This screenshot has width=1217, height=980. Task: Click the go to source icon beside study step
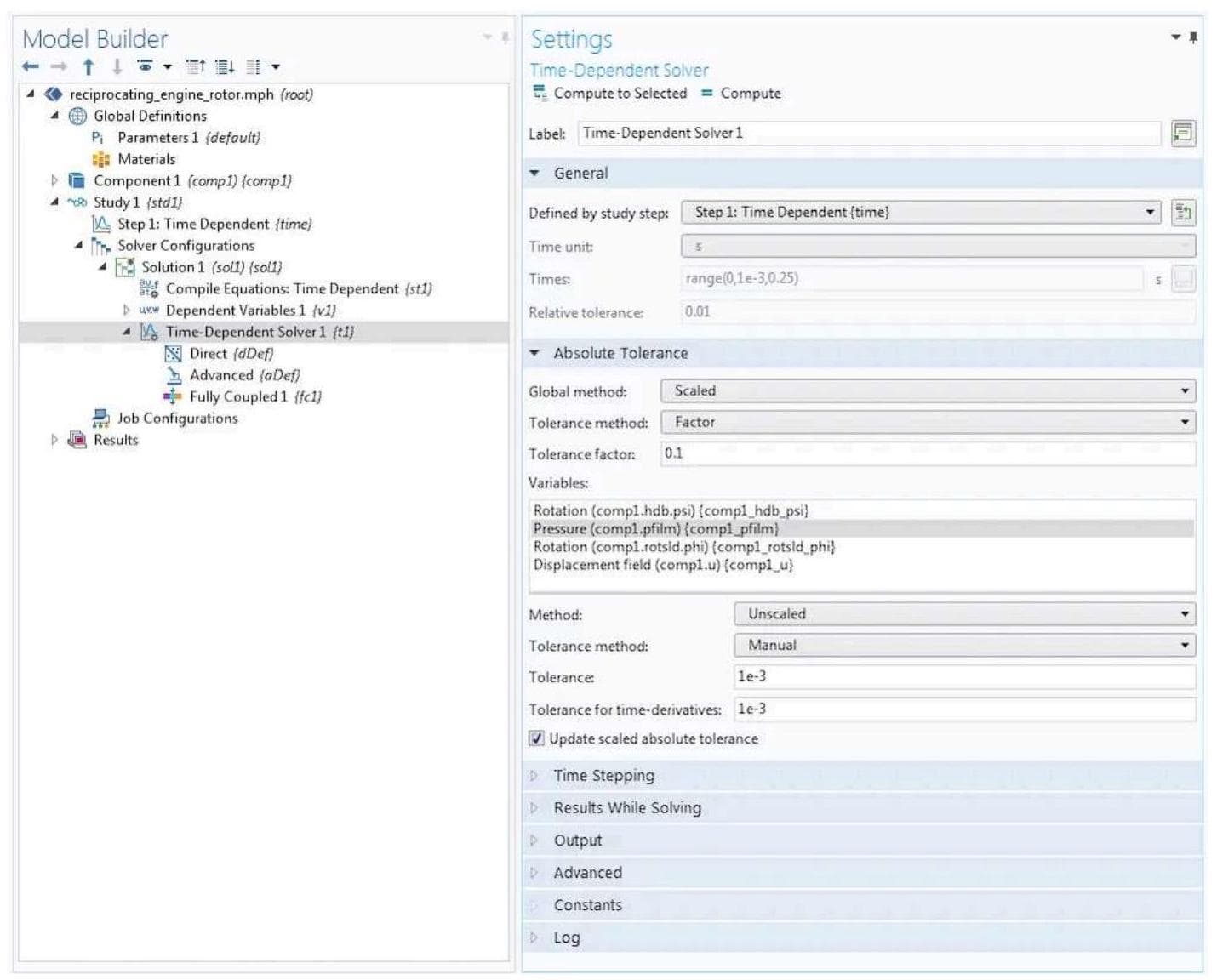pyautogui.click(x=1183, y=213)
